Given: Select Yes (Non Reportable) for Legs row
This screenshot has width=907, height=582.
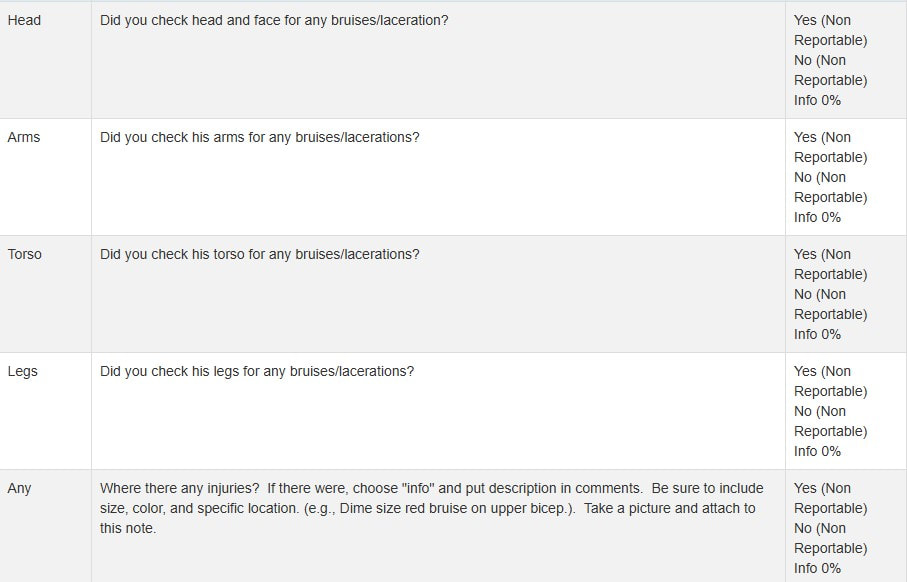Looking at the screenshot, I should [830, 381].
